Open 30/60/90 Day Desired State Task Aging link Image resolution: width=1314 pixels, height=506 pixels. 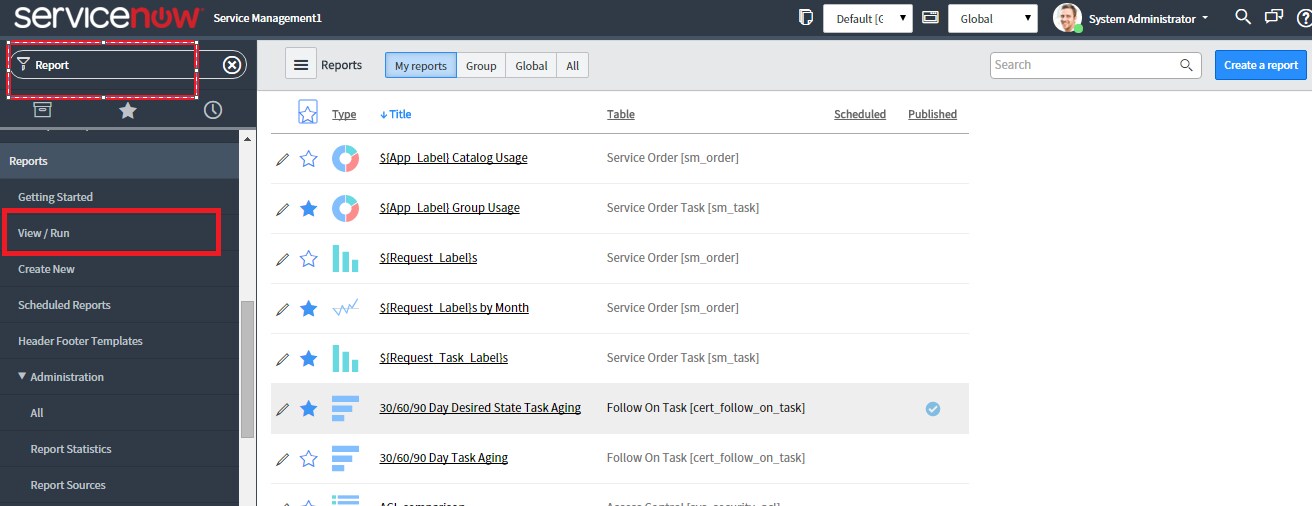coord(480,408)
